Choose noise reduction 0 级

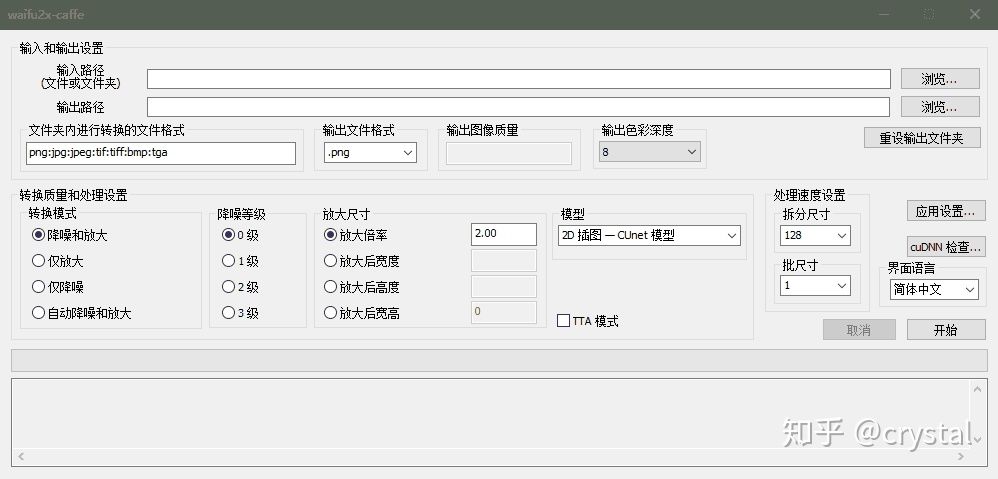[x=240, y=235]
